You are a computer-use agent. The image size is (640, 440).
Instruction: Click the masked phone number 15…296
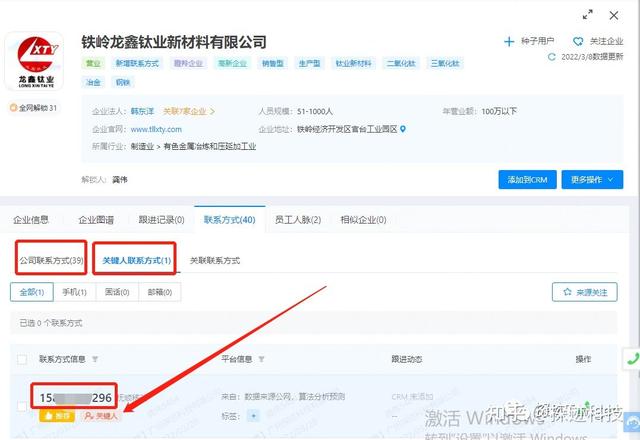pyautogui.click(x=76, y=398)
